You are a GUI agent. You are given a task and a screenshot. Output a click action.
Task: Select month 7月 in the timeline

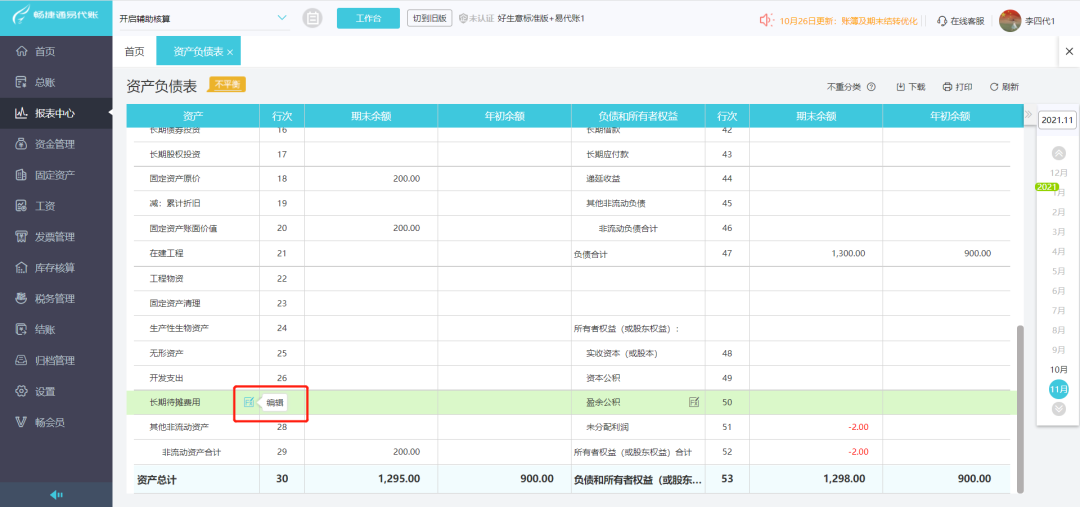(x=1059, y=311)
